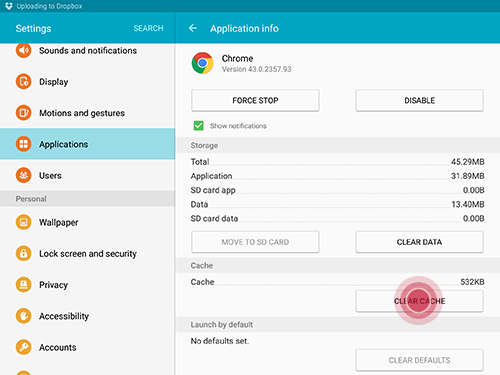Tap the MOVE TO SD CARD button
Image resolution: width=500 pixels, height=375 pixels.
coord(255,242)
